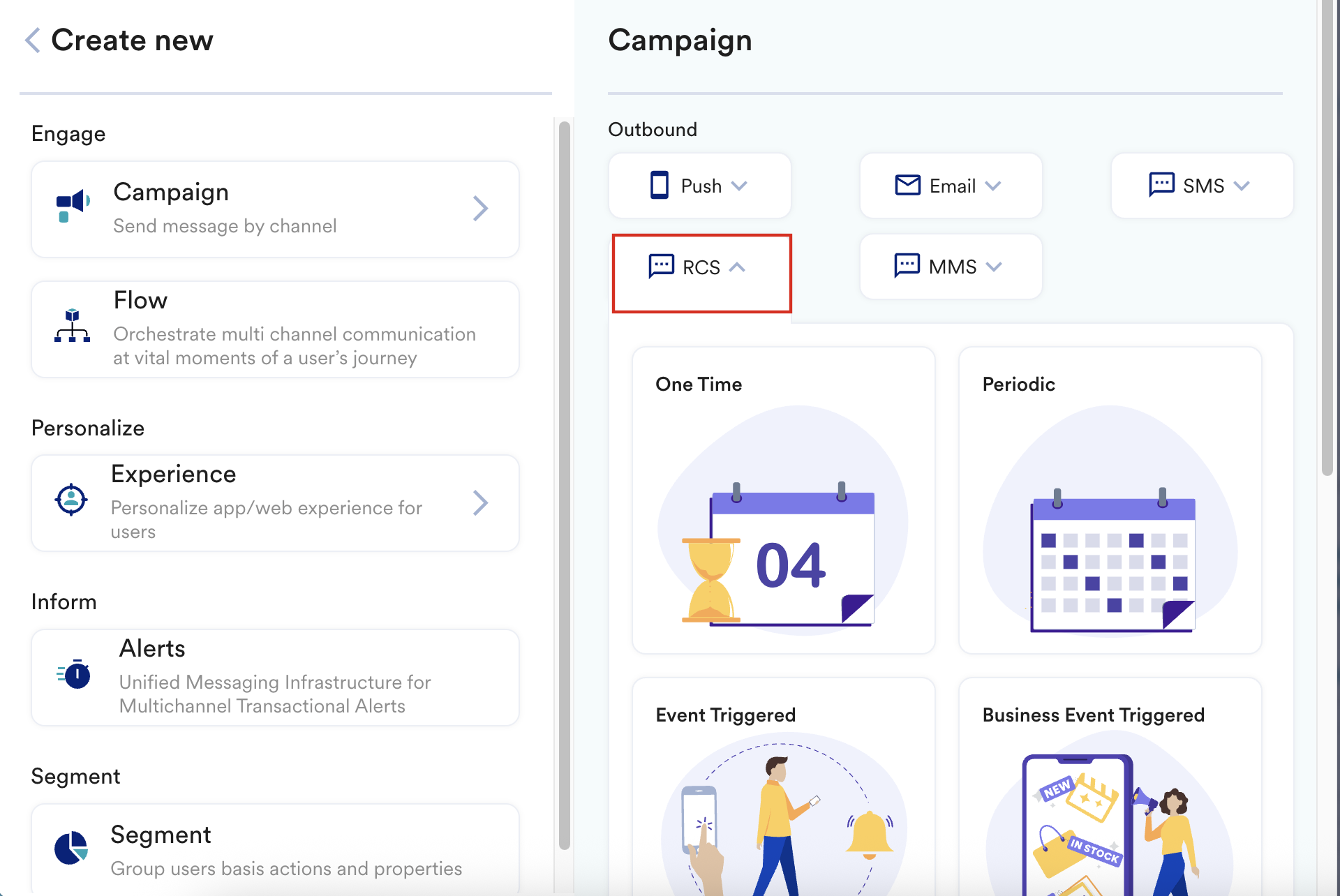Expand the Email channel dropdown
Screen dimensions: 1340x896
pyautogui.click(x=993, y=186)
